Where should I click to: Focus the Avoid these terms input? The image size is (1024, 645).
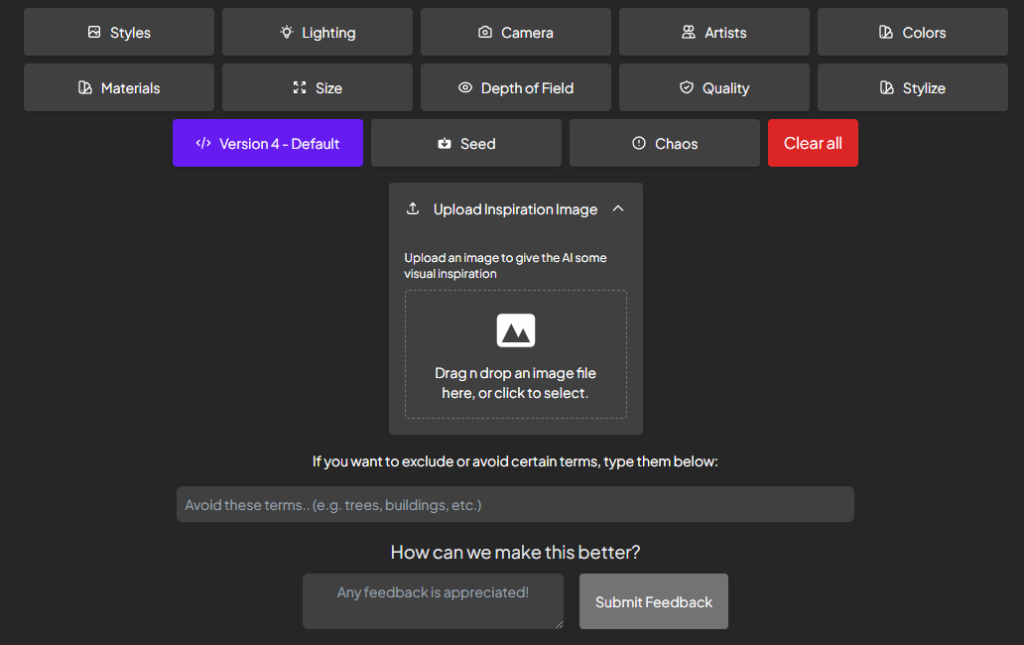pyautogui.click(x=515, y=504)
